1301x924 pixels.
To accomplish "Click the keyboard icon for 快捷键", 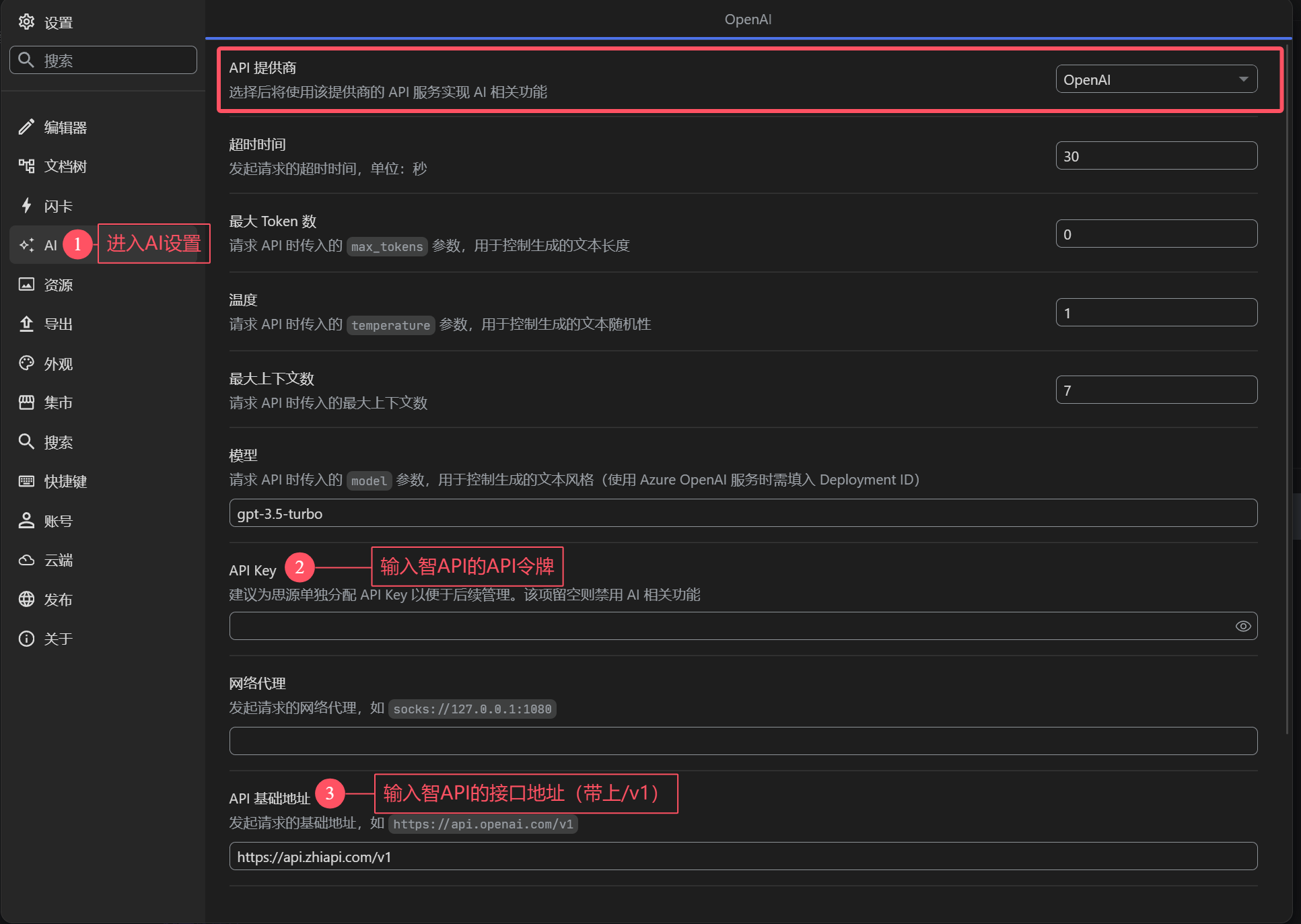I will click(26, 481).
